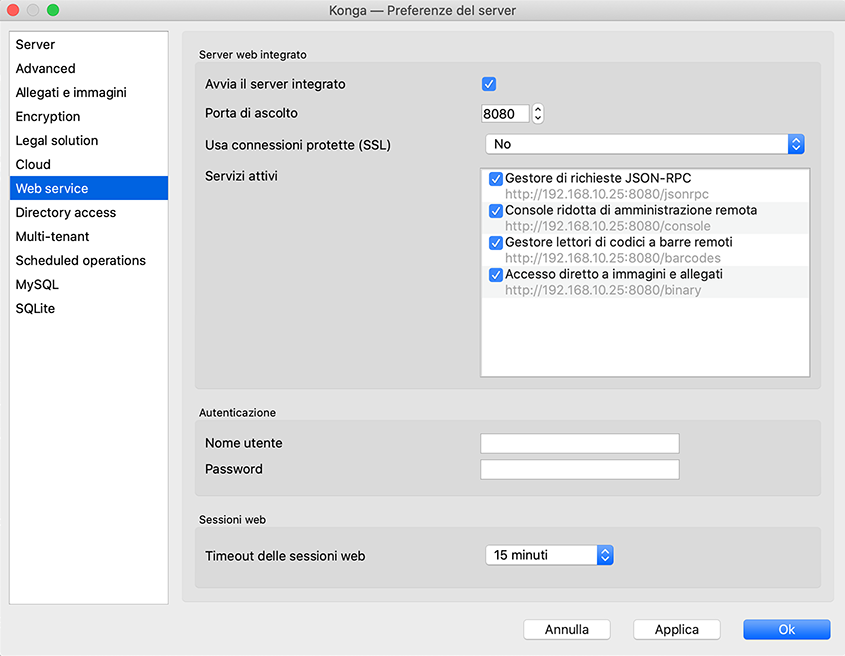This screenshot has height=656, width=845.
Task: Confirm with the Ok button
Action: pyautogui.click(x=786, y=630)
